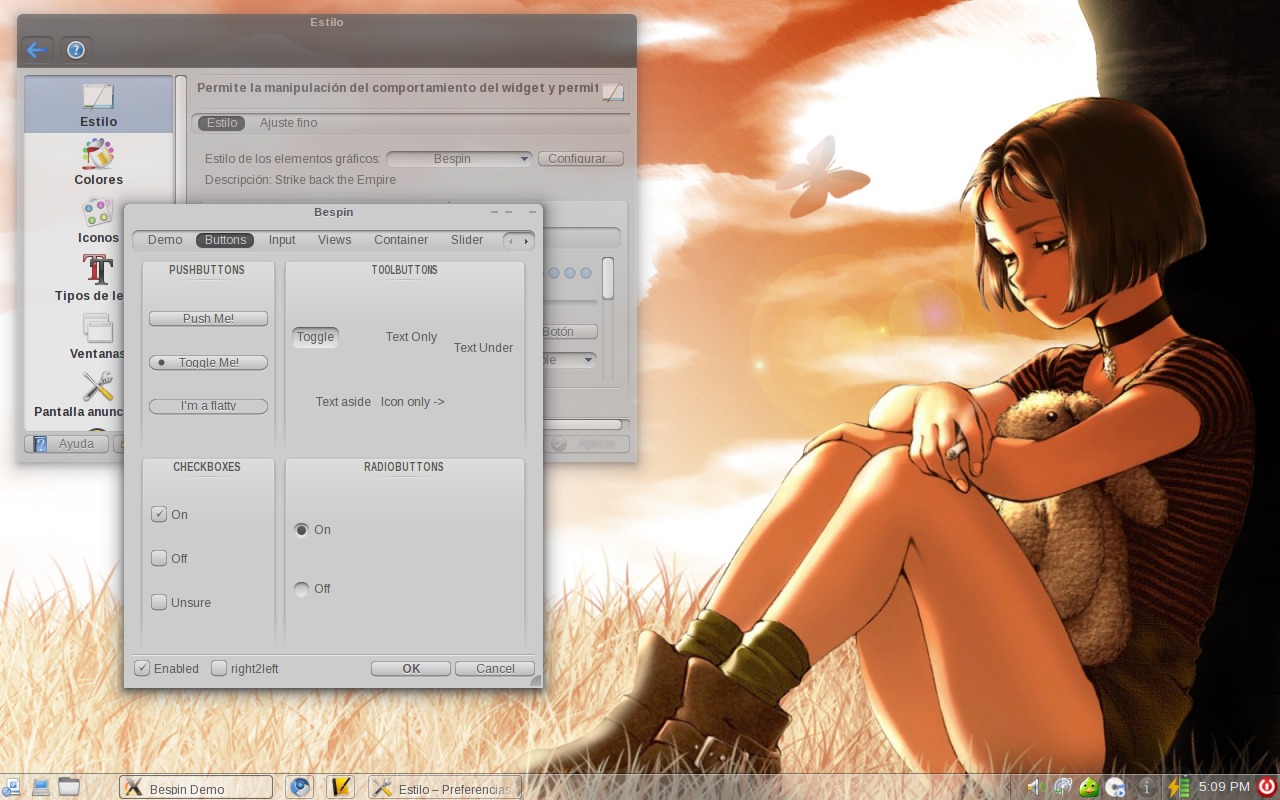
Task: Check the 'Off' checkbox
Action: coord(159,558)
